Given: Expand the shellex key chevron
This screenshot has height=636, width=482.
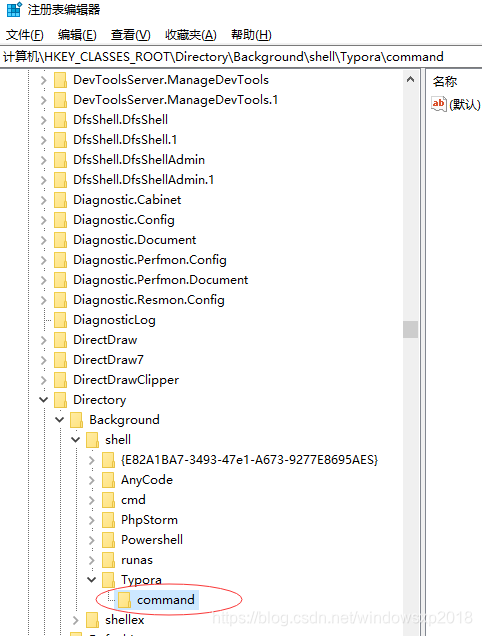Looking at the screenshot, I should pos(75,620).
